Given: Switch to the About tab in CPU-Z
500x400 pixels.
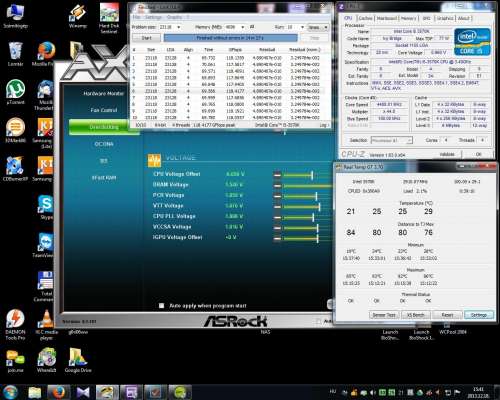Looking at the screenshot, I should [x=464, y=18].
